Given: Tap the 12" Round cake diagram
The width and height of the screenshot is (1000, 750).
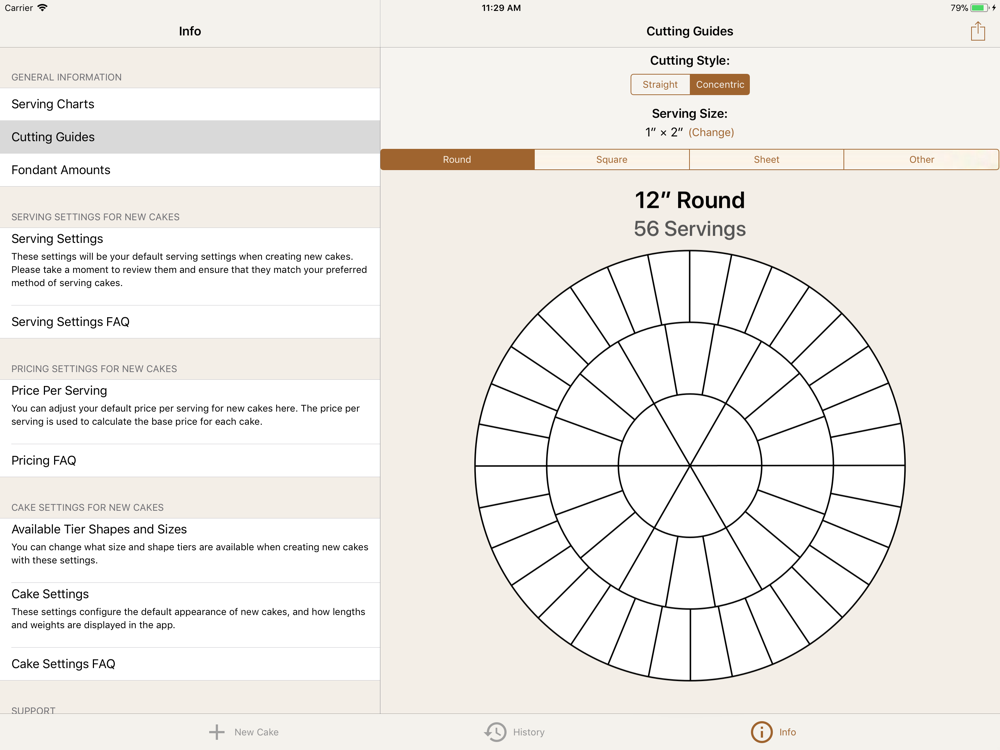Looking at the screenshot, I should tap(689, 466).
